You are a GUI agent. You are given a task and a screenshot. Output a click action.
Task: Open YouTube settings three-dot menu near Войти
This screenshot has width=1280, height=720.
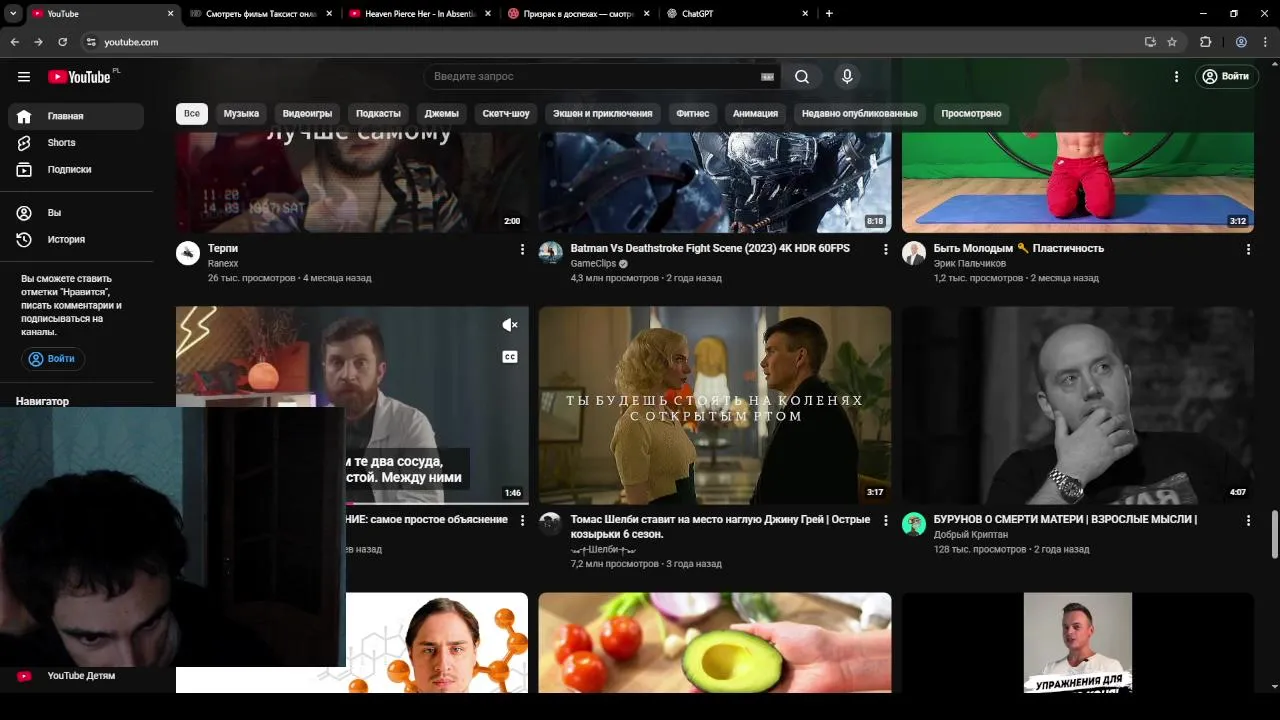[x=1177, y=77]
